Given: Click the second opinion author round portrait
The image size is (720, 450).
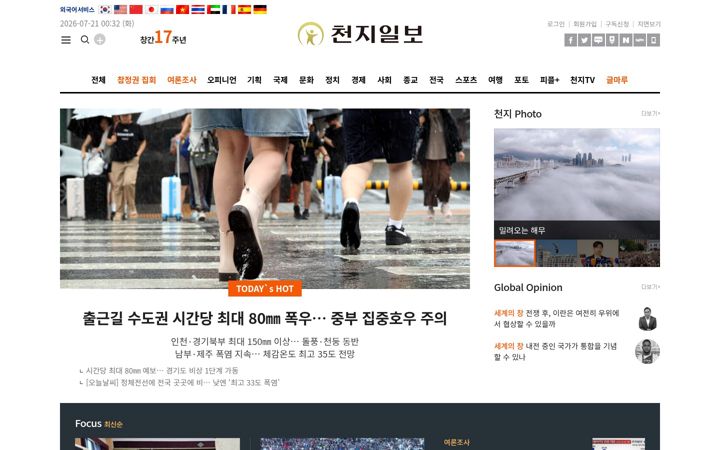Looking at the screenshot, I should 647,352.
